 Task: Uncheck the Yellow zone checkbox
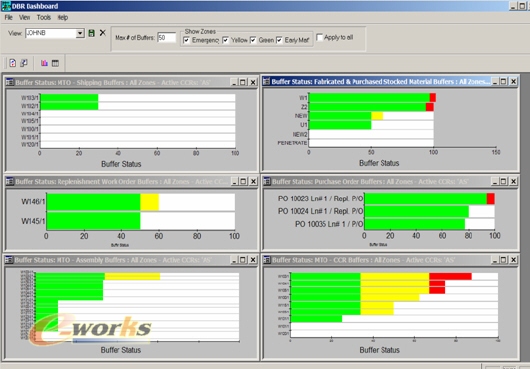coord(225,40)
